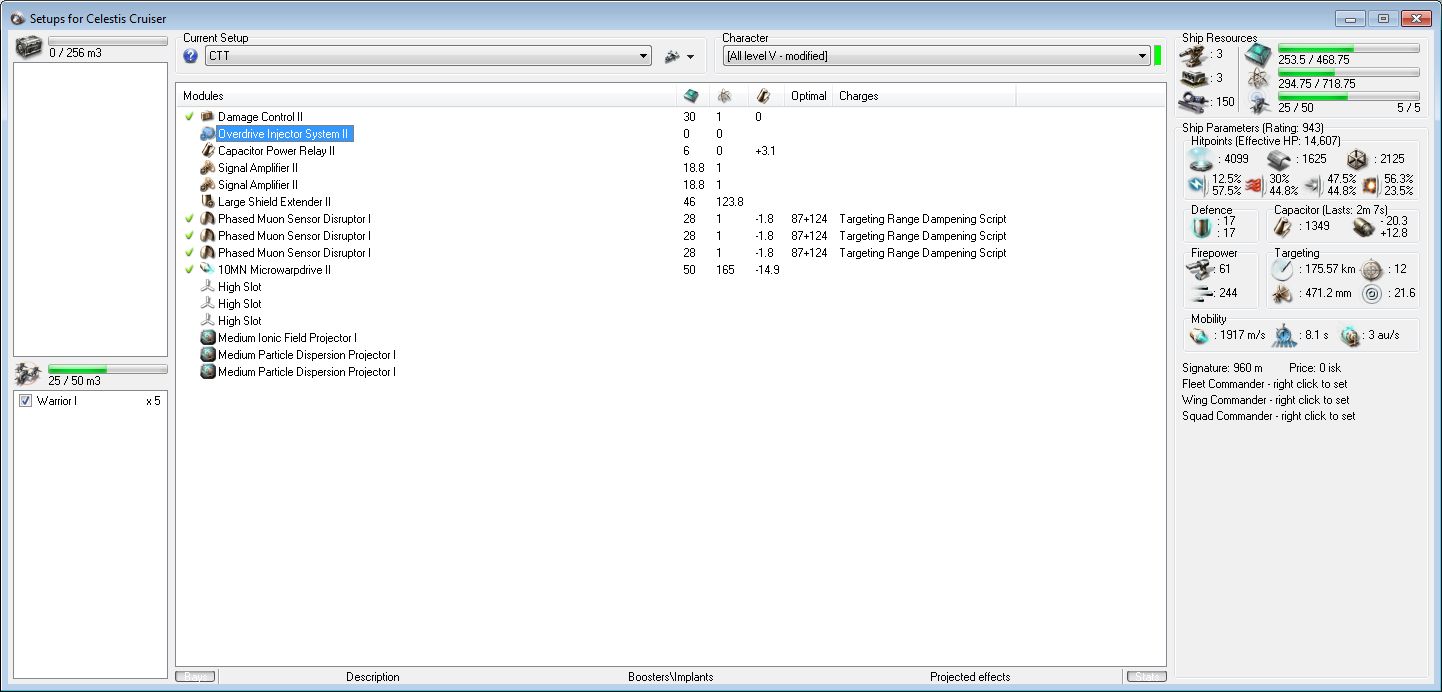Click the CPU chip icon in Ship Resources
The width and height of the screenshot is (1442, 692).
pos(1259,55)
